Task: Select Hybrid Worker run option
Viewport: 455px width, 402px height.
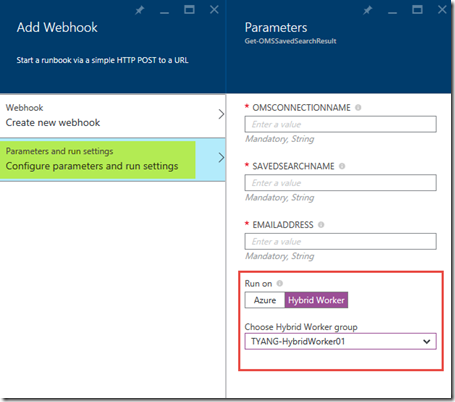Action: 316,300
